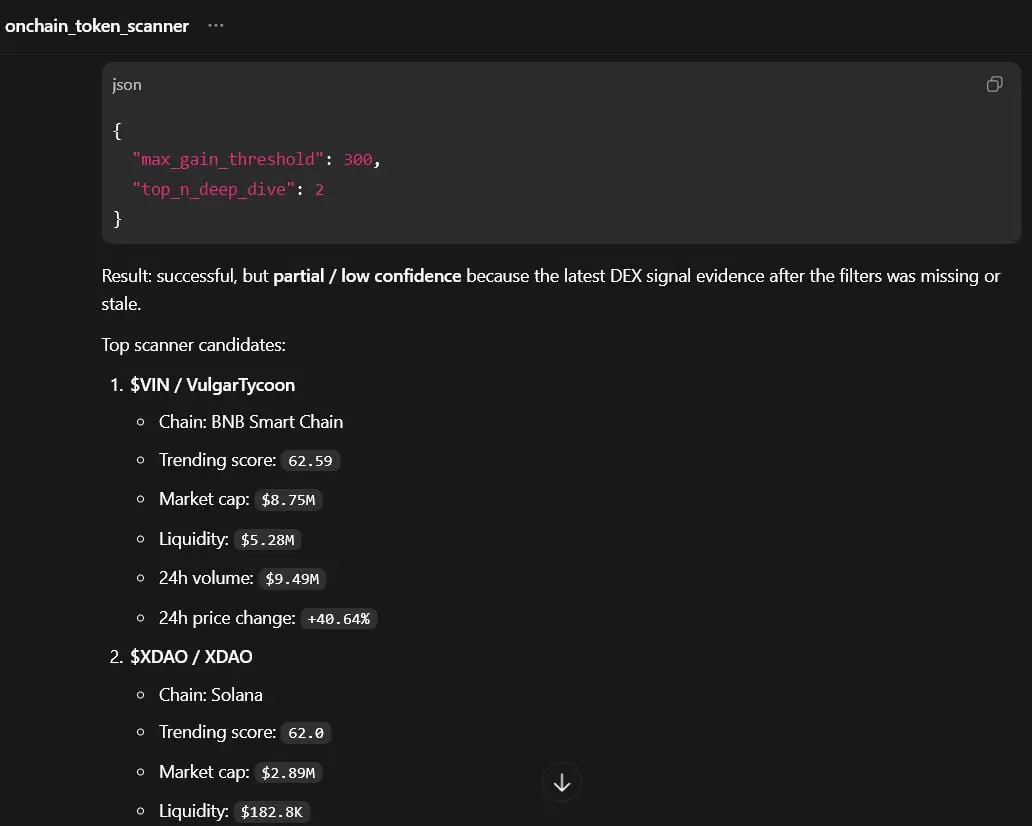Click the $8.75M market cap chip
Image resolution: width=1032 pixels, height=826 pixels.
pos(288,500)
